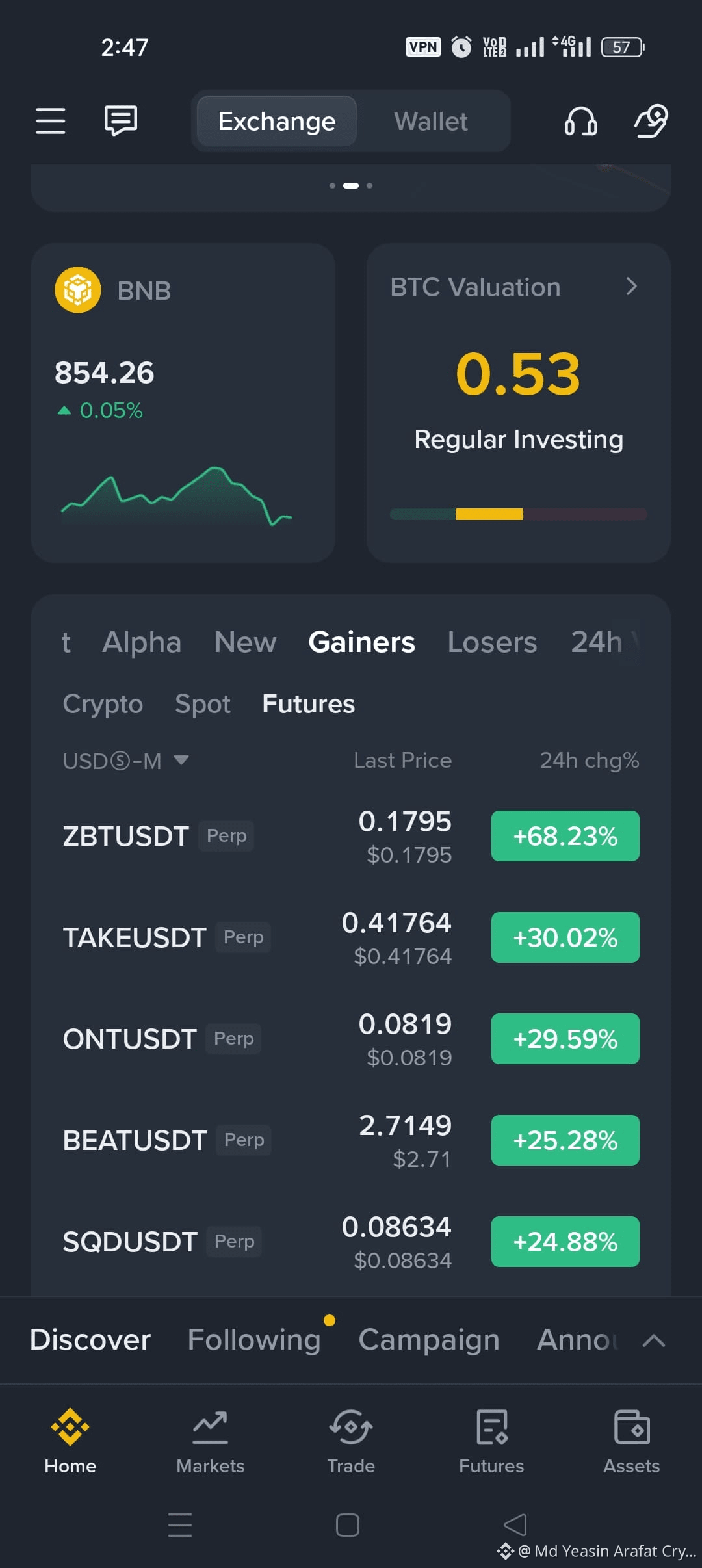
Task: Open the hamburger menu
Action: point(51,121)
